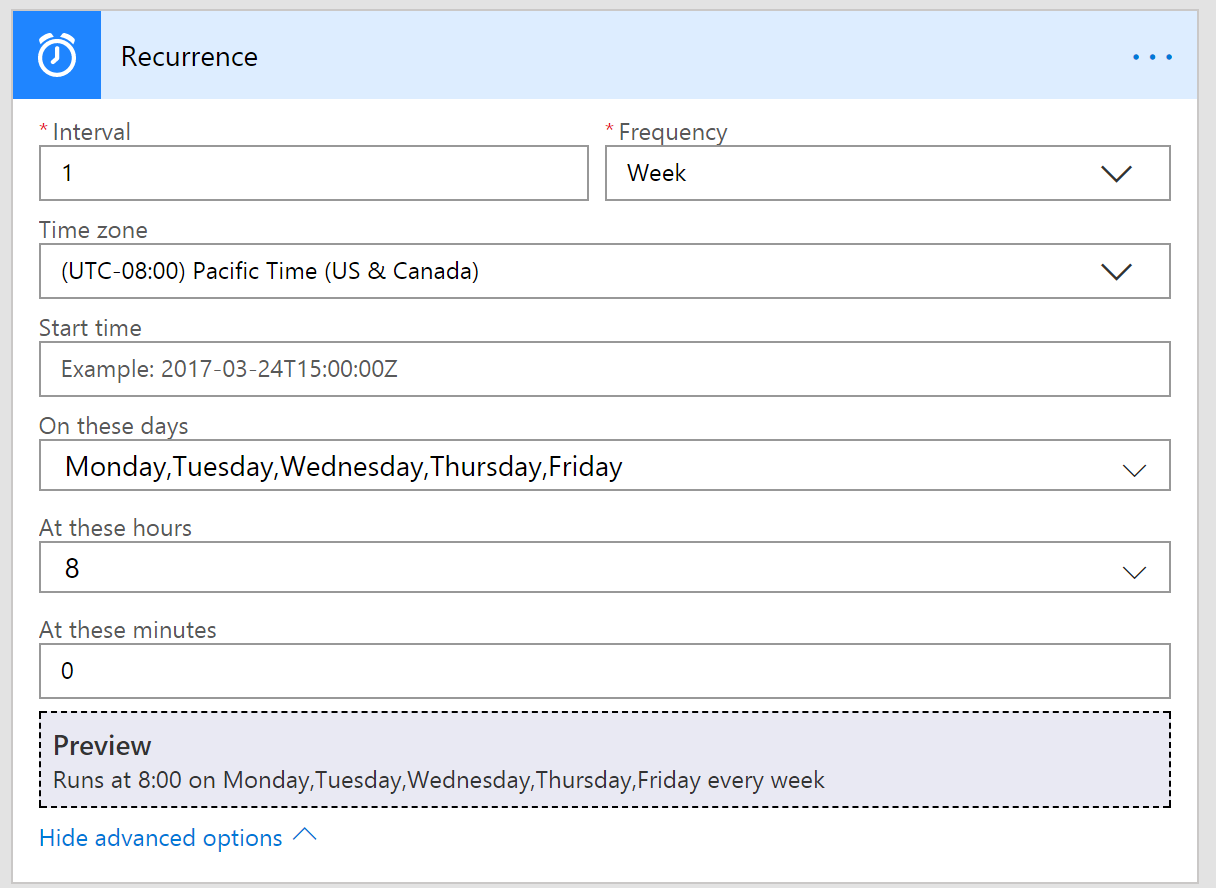Click the Time zone dropdown arrow
This screenshot has height=888, width=1216.
click(x=1115, y=272)
